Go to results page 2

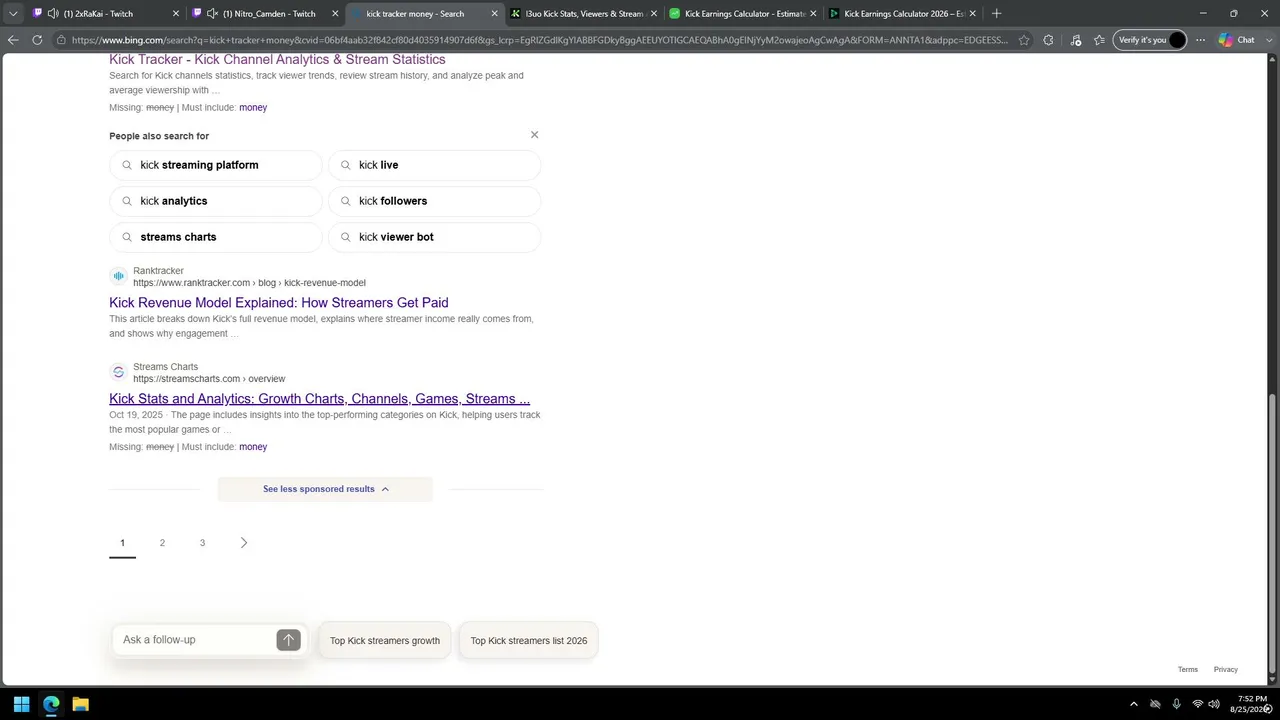[162, 543]
